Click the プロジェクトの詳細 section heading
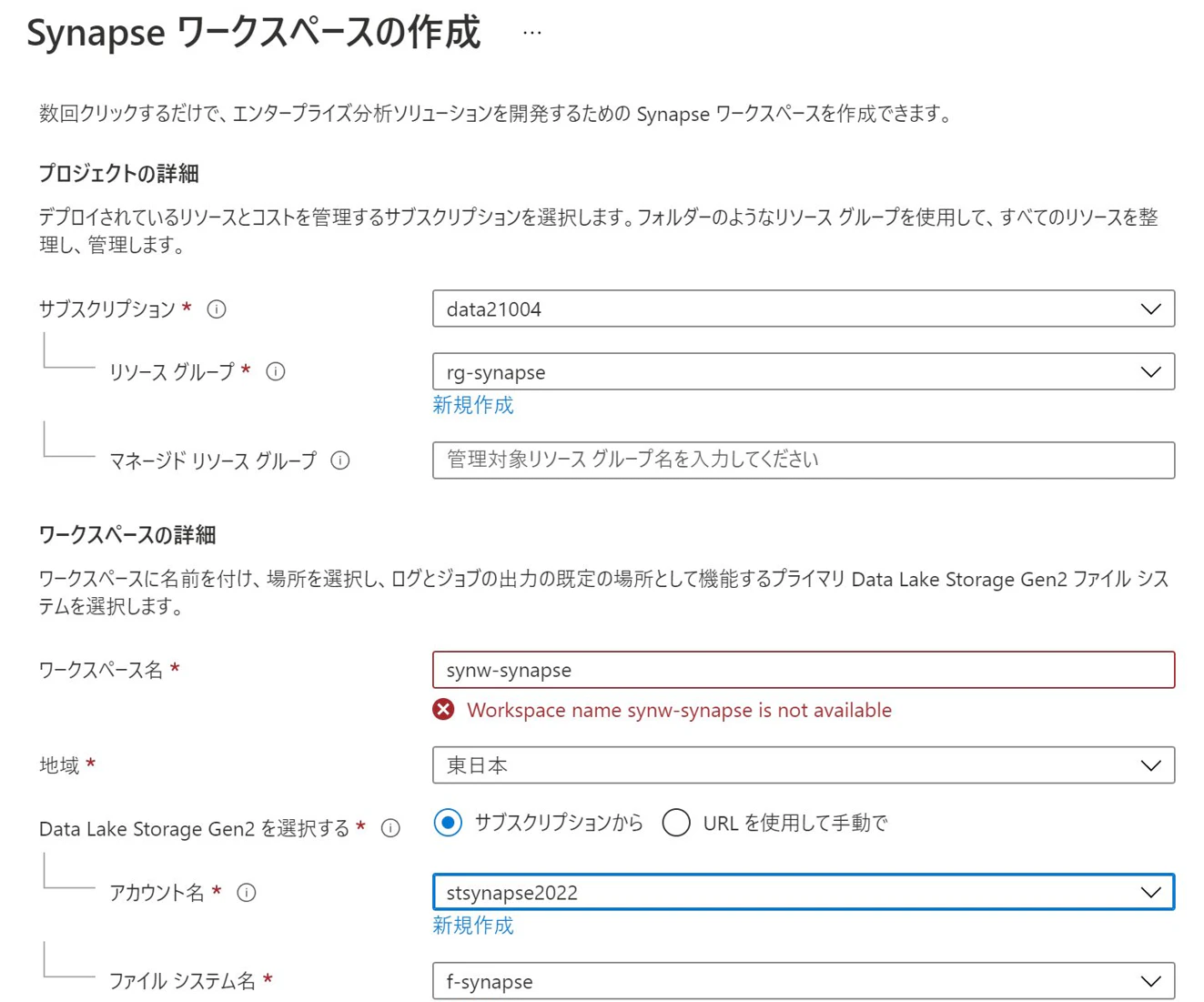Screen dimensions: 1204x1002 (x=119, y=173)
